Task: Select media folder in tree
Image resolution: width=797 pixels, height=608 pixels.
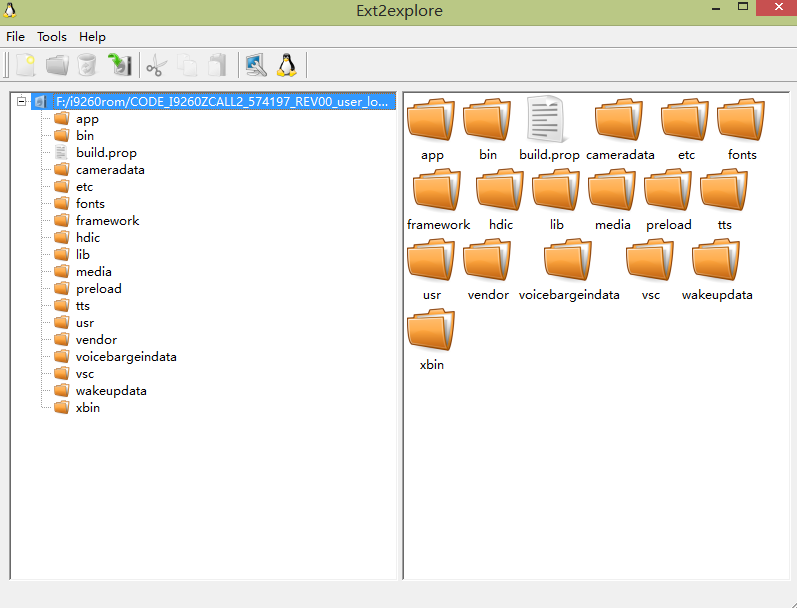Action: (83, 272)
